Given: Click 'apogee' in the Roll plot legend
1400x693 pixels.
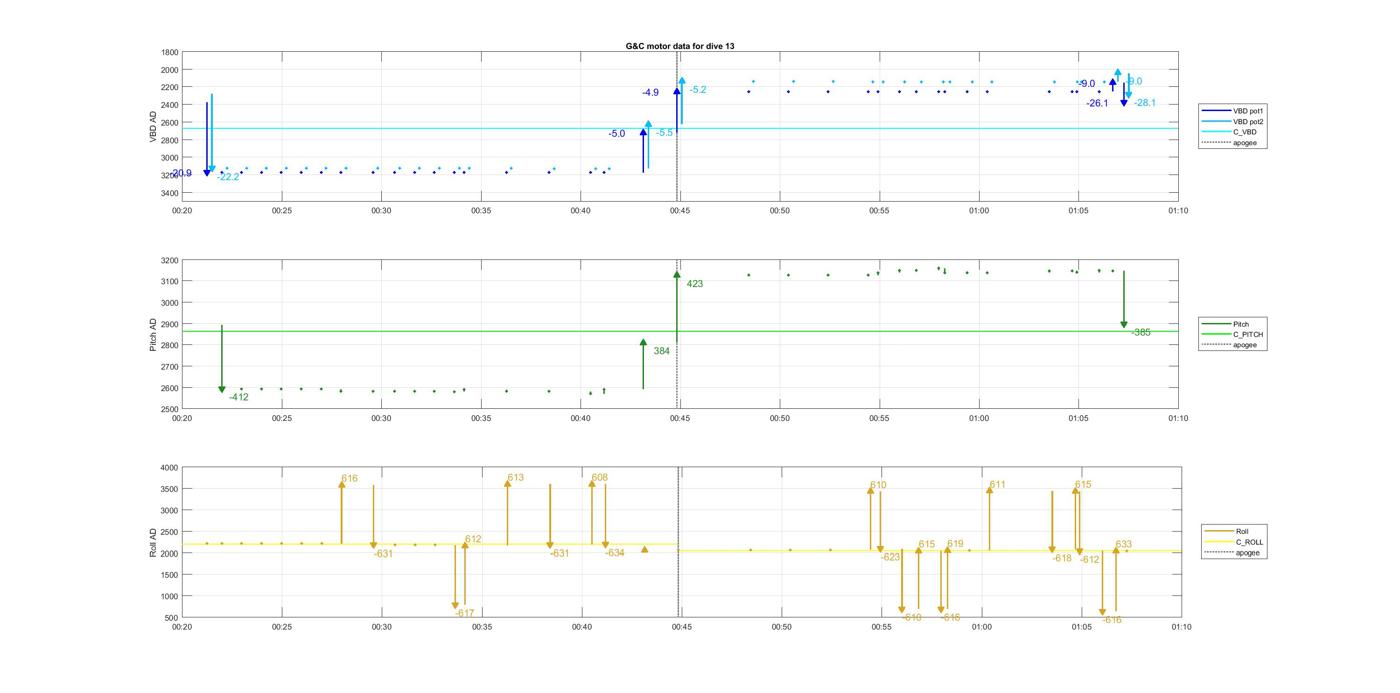Looking at the screenshot, I should (1233, 552).
